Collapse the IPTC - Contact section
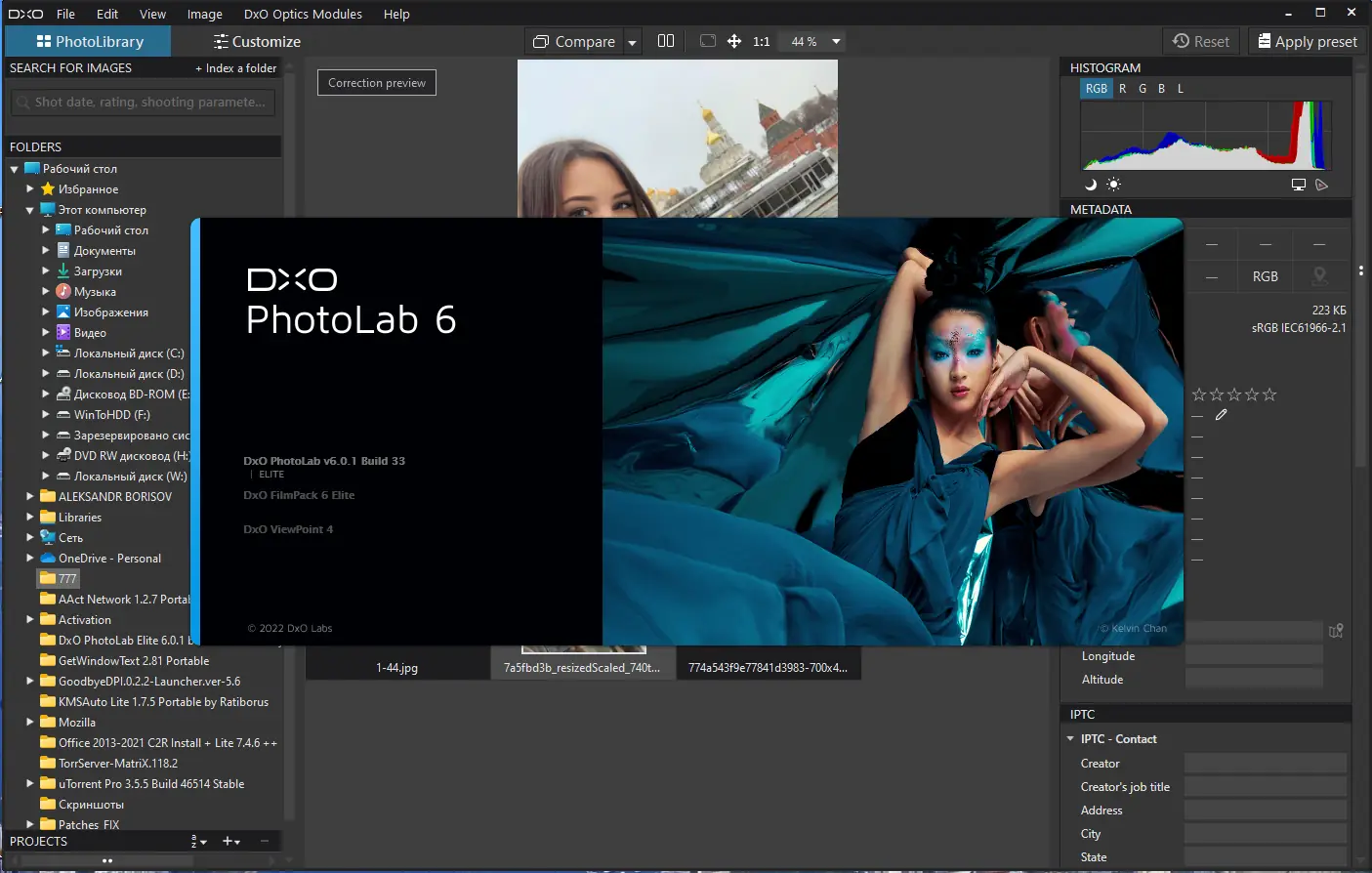This screenshot has height=873, width=1372. point(1070,739)
